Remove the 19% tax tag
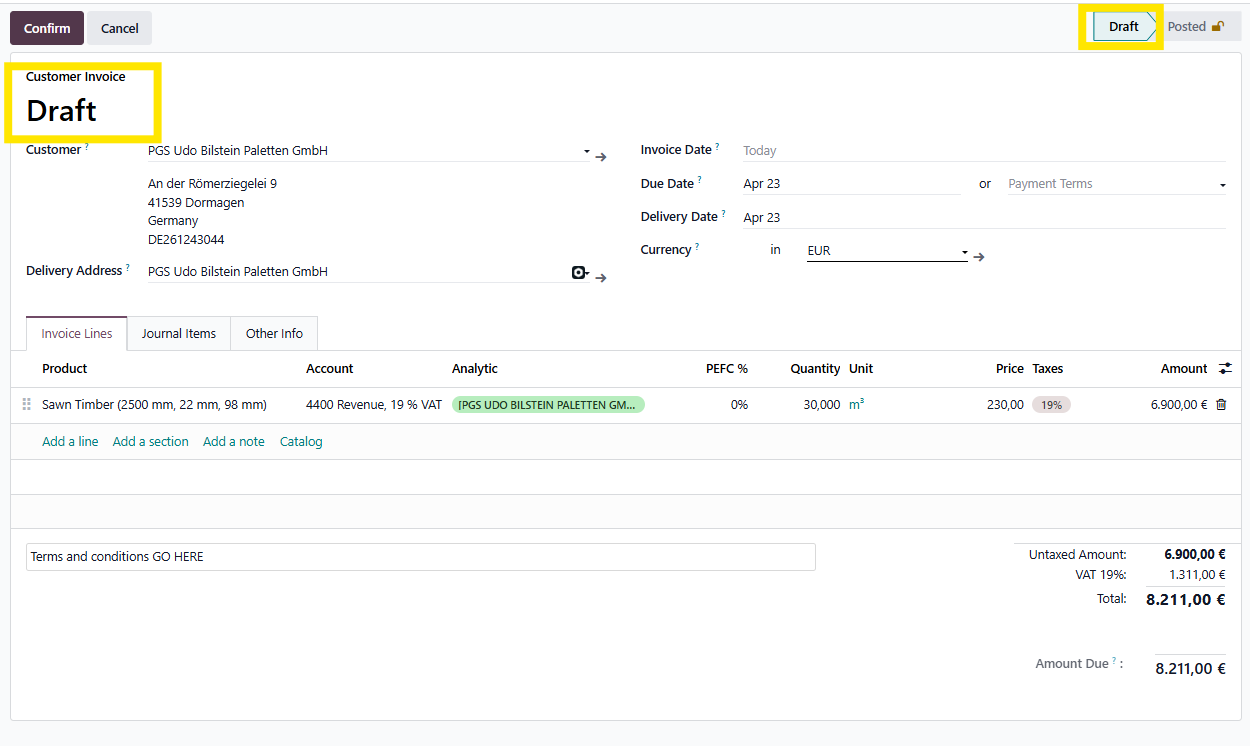The width and height of the screenshot is (1250, 746). click(x=1051, y=405)
